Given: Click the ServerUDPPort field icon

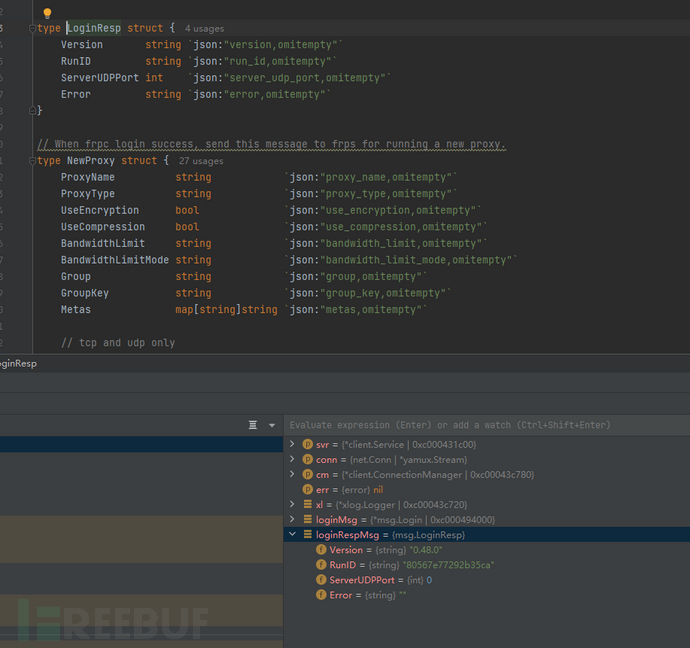Looking at the screenshot, I should tap(320, 580).
